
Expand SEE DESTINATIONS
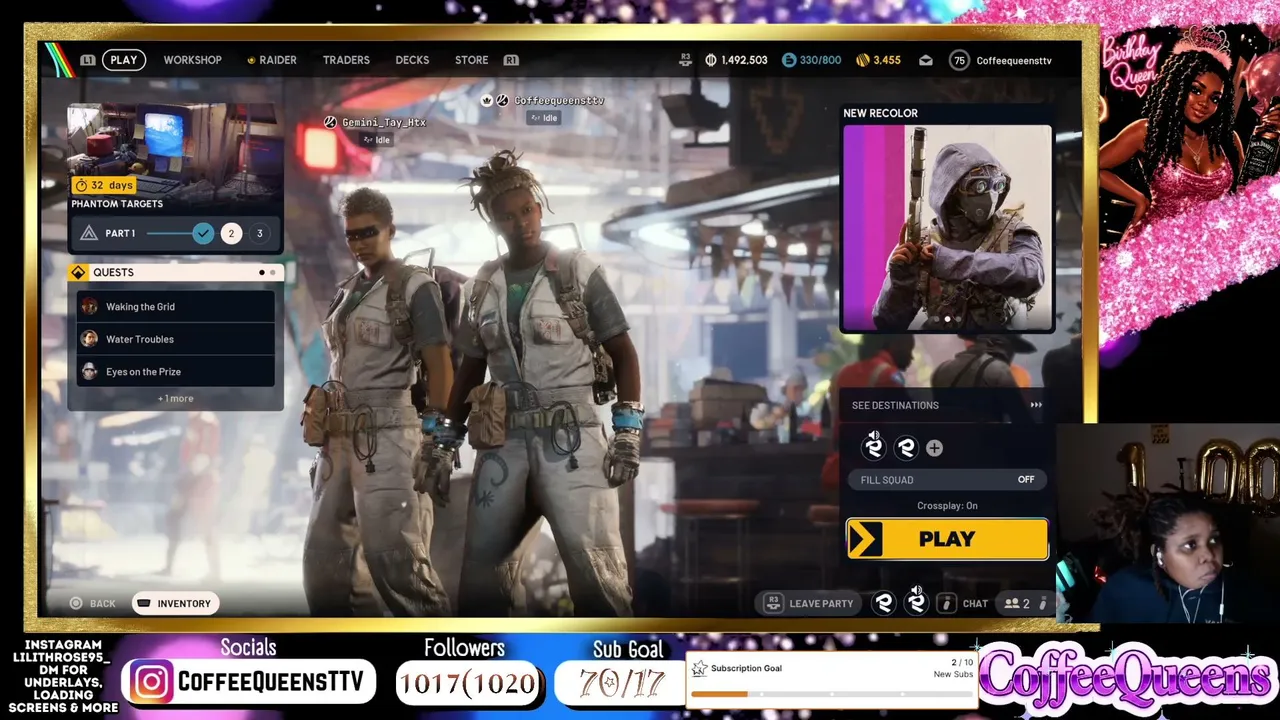point(895,405)
